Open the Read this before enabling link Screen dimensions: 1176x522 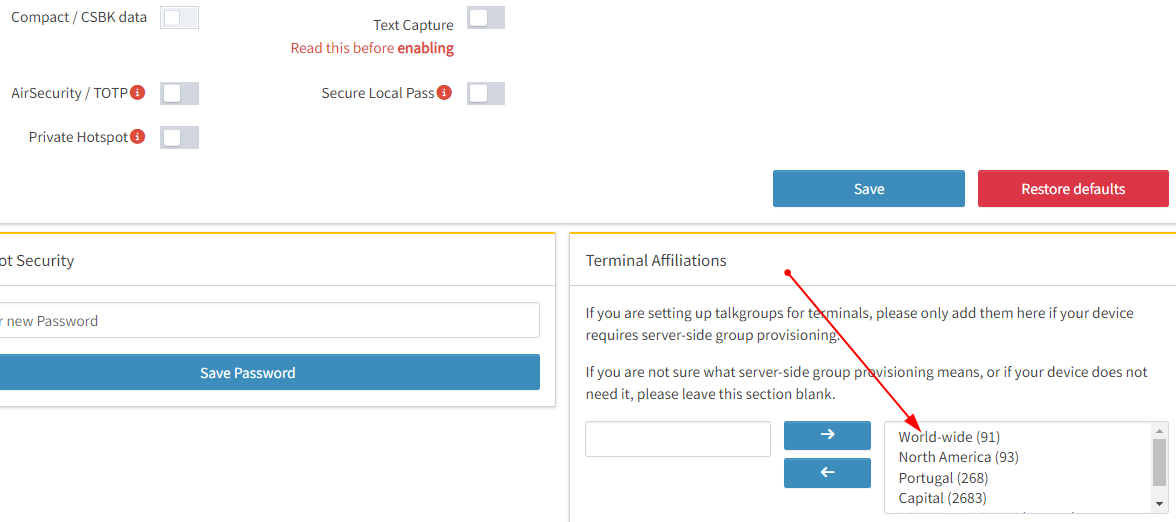click(372, 48)
